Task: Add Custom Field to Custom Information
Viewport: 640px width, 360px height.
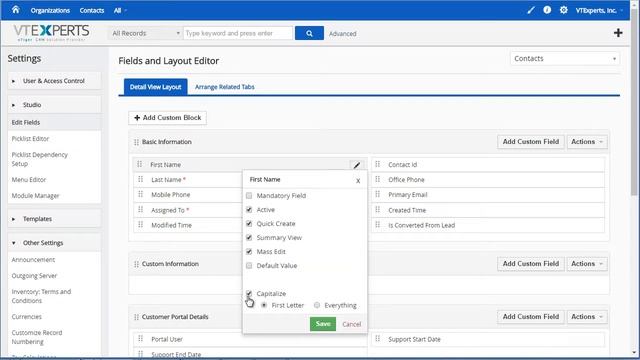Action: (x=531, y=264)
